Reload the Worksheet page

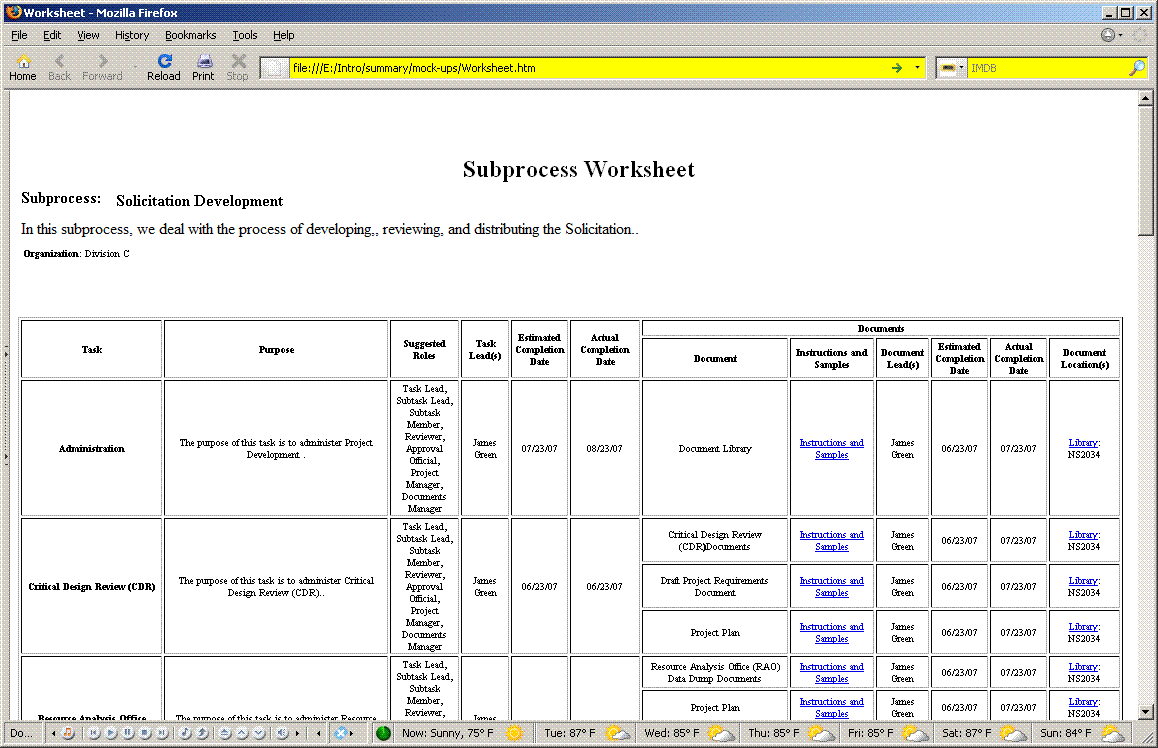pos(164,67)
